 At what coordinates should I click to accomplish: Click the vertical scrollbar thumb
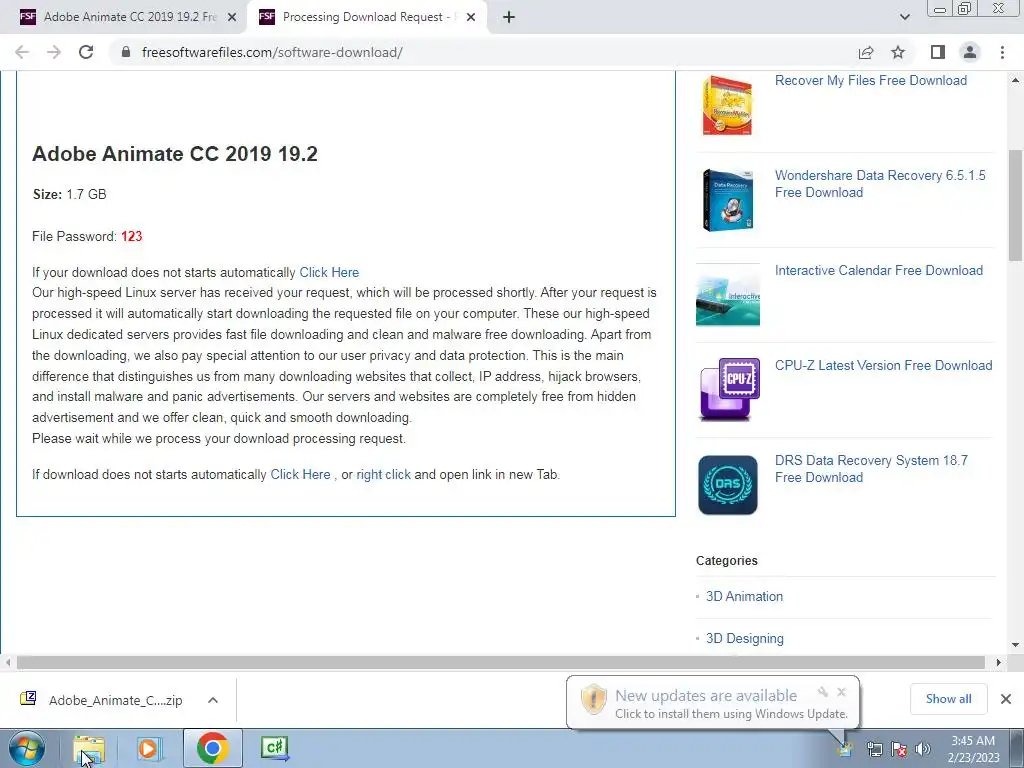(1016, 205)
